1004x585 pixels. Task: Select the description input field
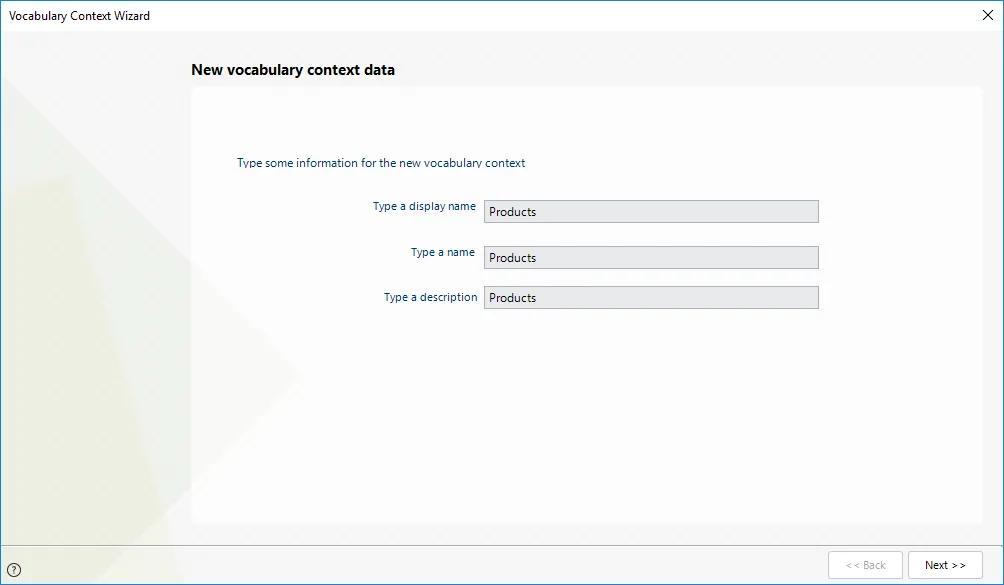click(x=651, y=298)
